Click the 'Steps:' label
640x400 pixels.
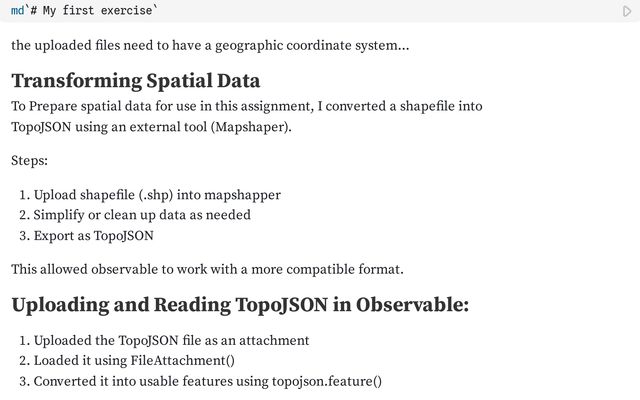tap(29, 160)
